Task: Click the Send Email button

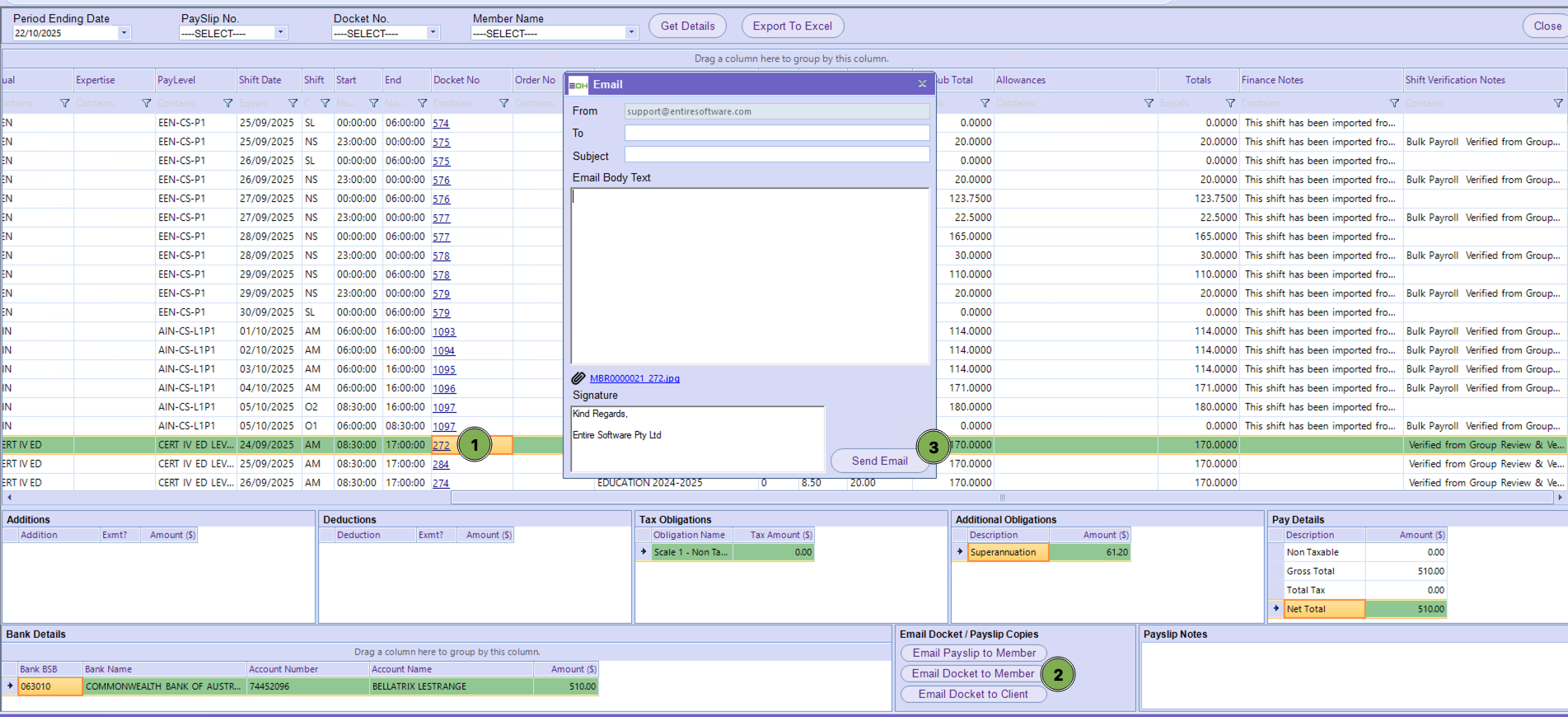Action: pos(879,461)
